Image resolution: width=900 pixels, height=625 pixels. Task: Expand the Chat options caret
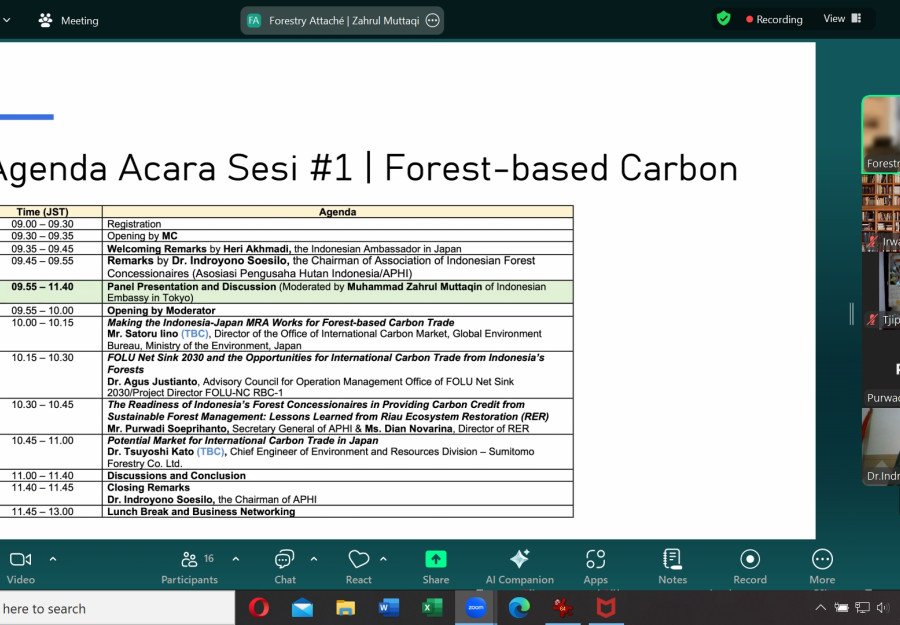point(314,558)
